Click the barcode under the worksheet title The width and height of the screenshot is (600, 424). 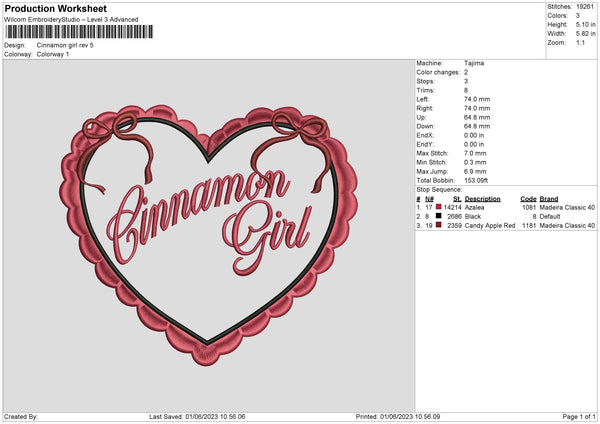pyautogui.click(x=79, y=32)
